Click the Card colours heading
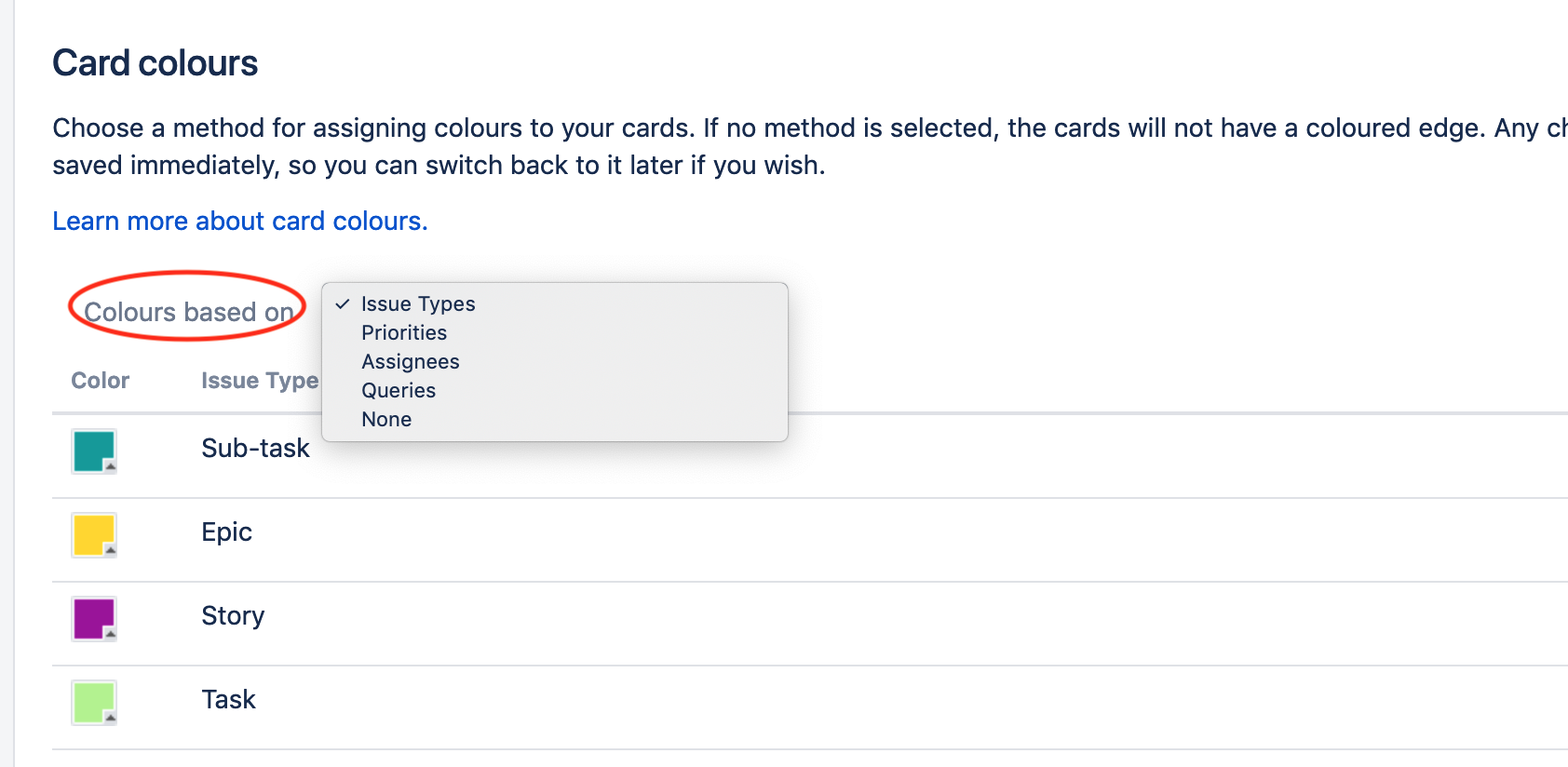The width and height of the screenshot is (1568, 767). [x=155, y=62]
